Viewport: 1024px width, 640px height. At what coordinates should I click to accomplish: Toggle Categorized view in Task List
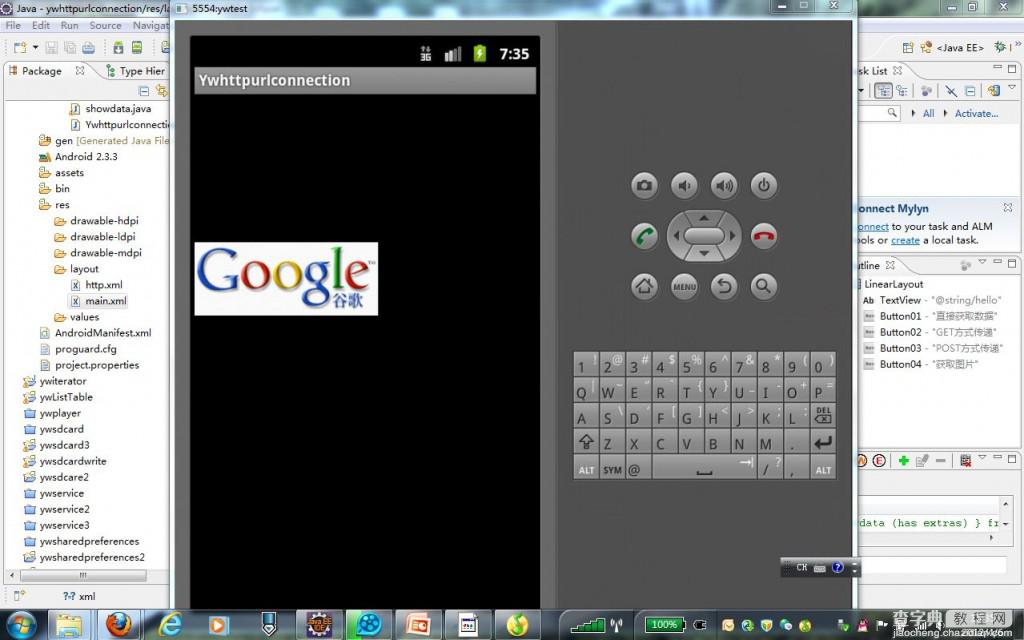tap(884, 91)
